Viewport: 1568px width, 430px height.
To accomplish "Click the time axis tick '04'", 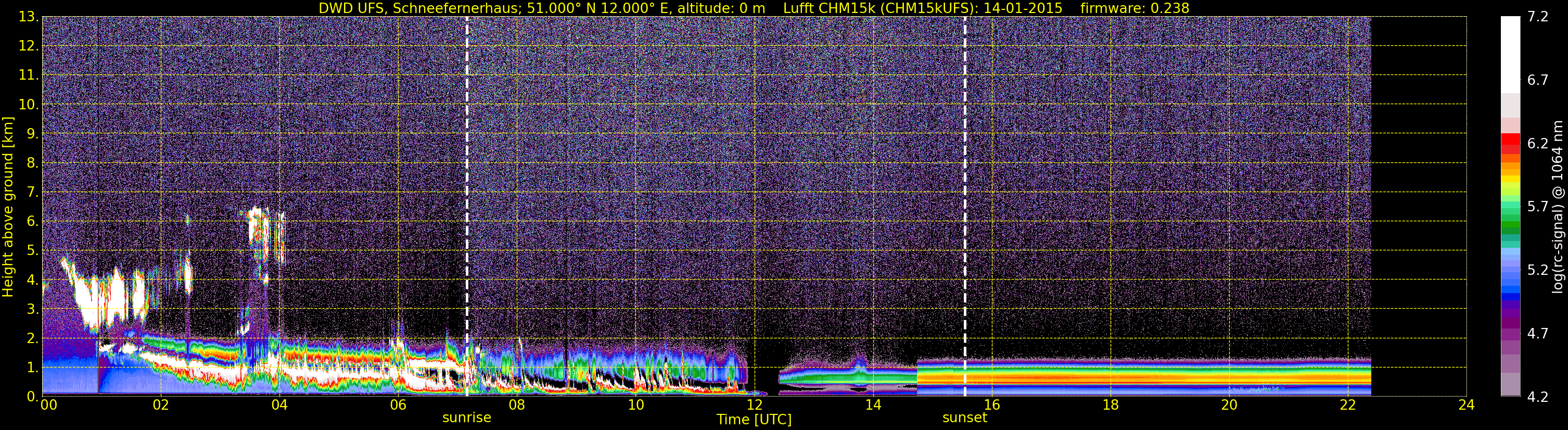I will click(279, 406).
